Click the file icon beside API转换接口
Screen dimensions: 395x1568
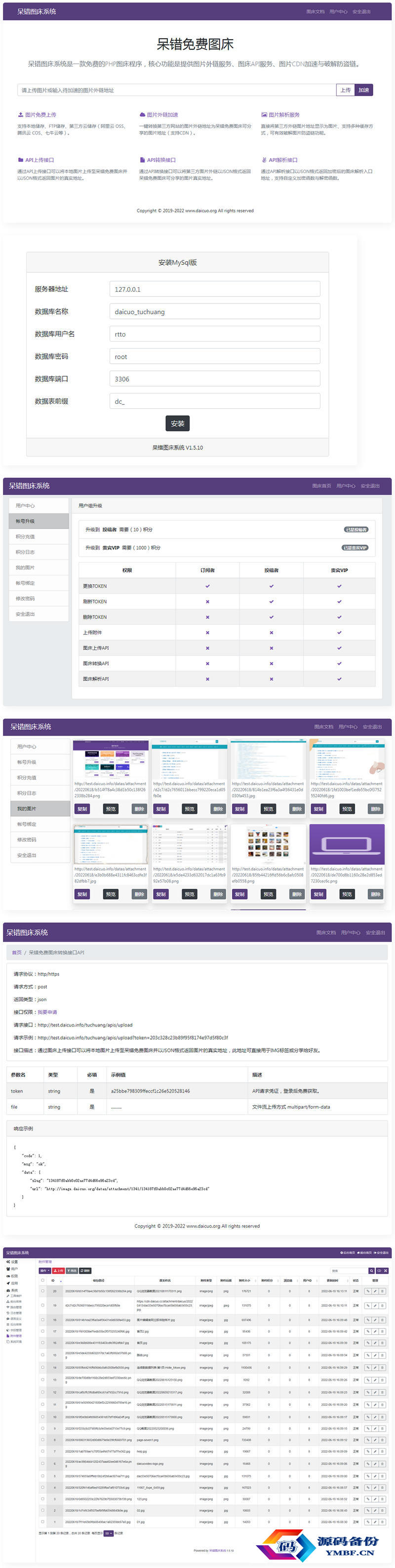tap(142, 160)
